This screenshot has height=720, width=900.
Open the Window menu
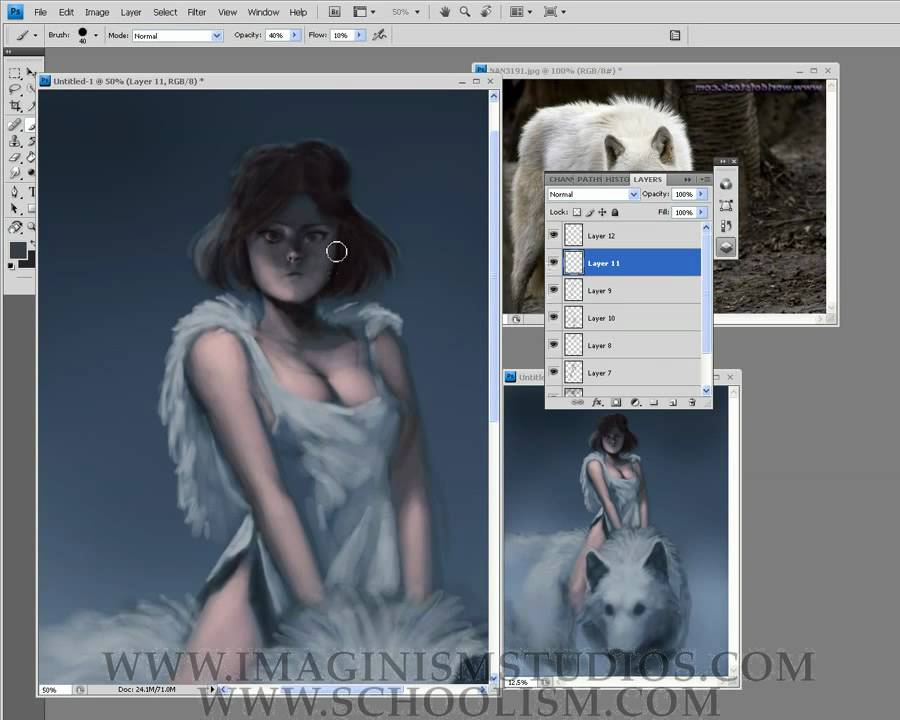pyautogui.click(x=263, y=12)
